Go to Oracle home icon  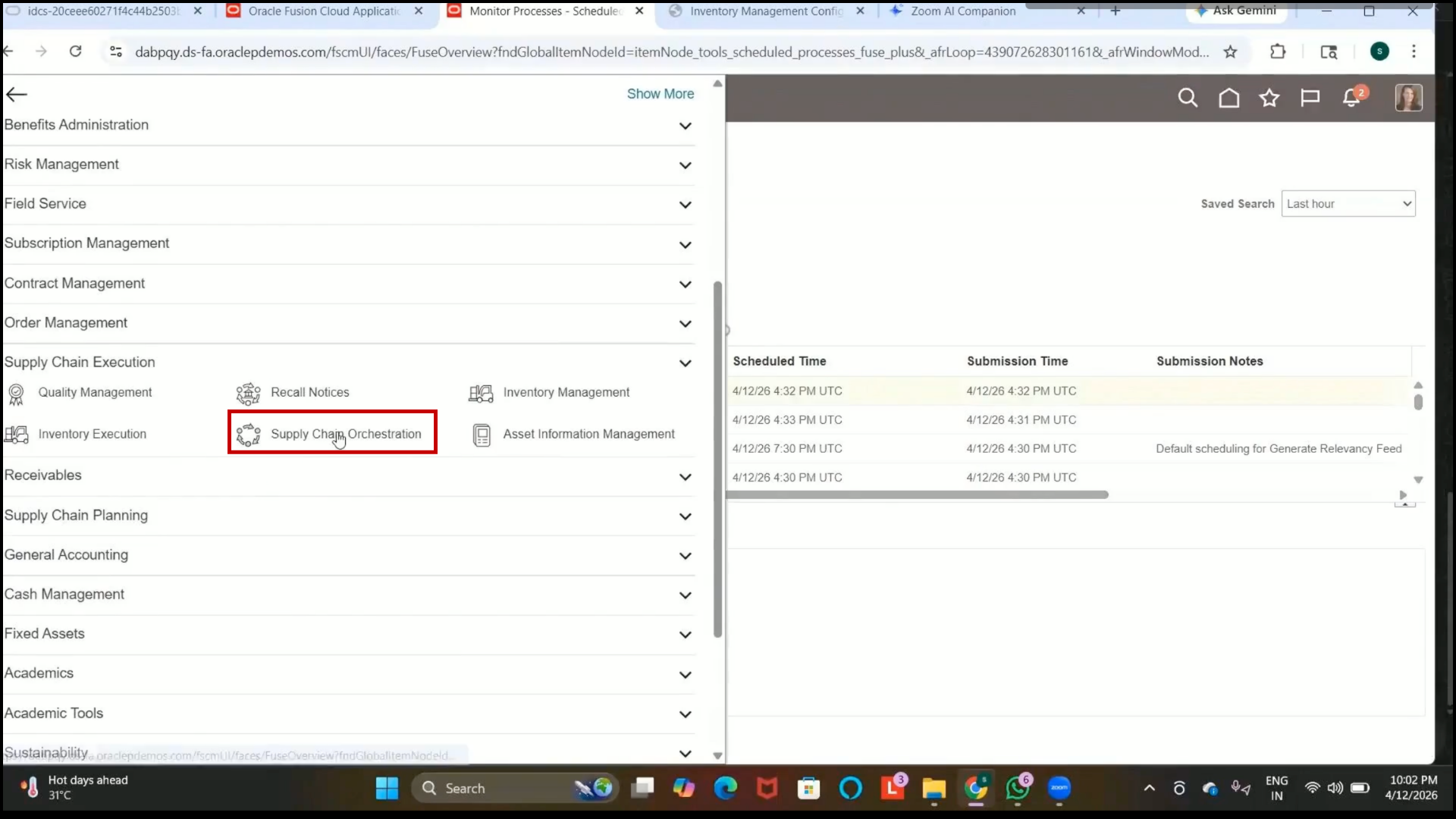coord(1228,98)
